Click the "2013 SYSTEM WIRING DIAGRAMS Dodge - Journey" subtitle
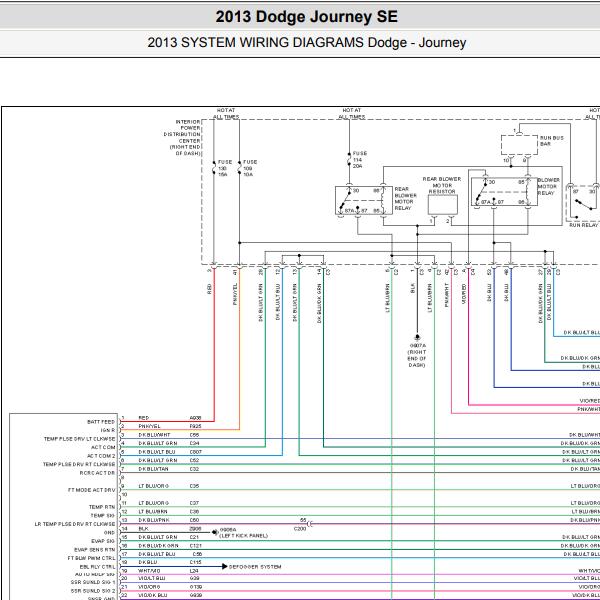This screenshot has width=600, height=600. 307,42
